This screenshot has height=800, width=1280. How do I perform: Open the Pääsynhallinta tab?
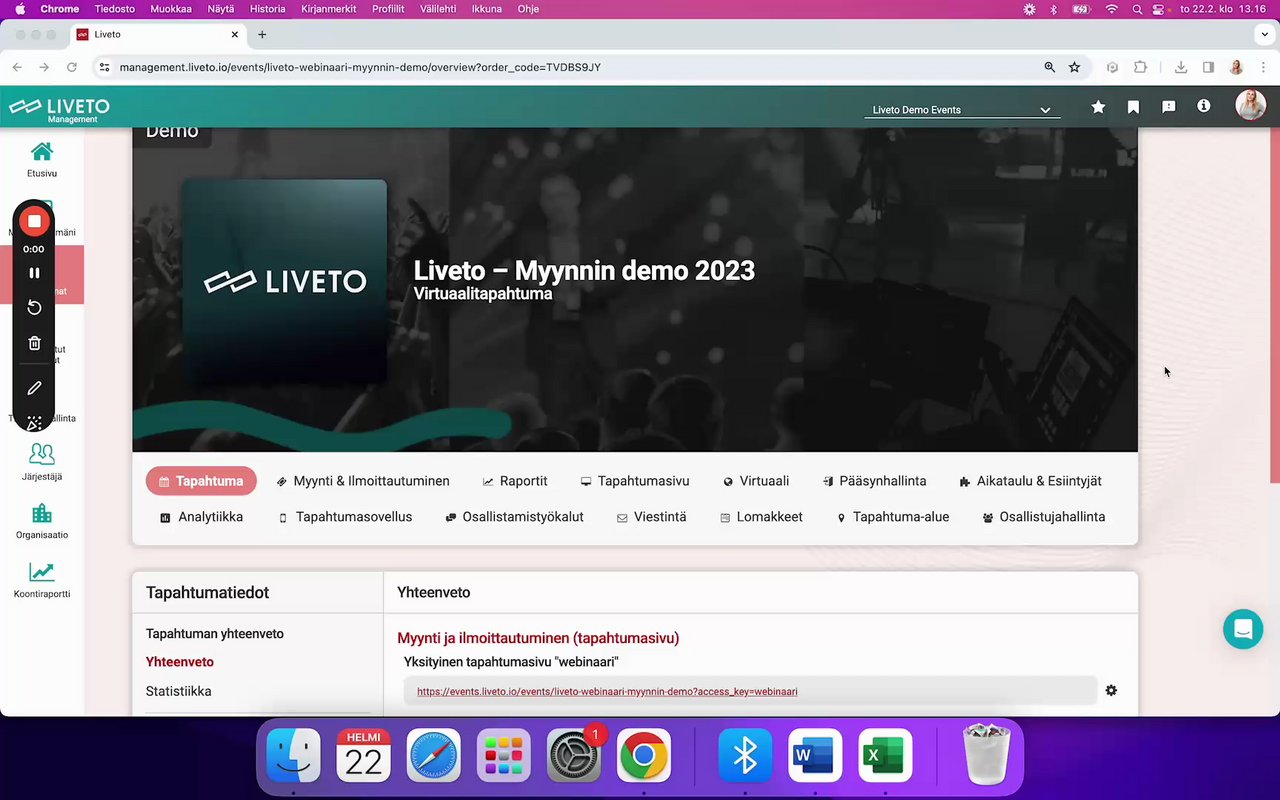(x=874, y=481)
